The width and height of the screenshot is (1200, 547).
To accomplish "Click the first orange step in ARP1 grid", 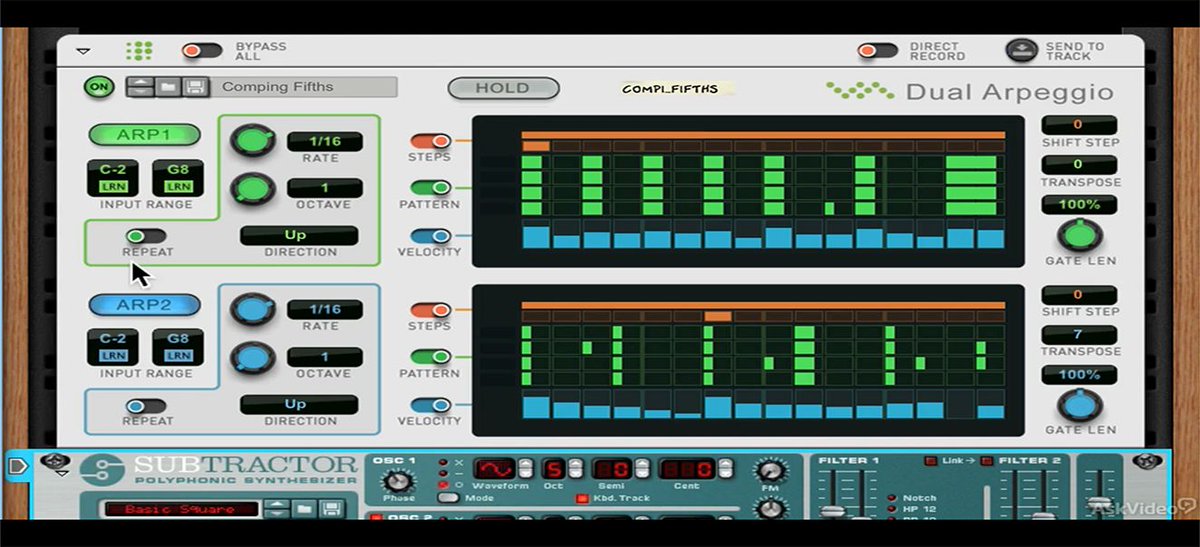I will tap(536, 146).
